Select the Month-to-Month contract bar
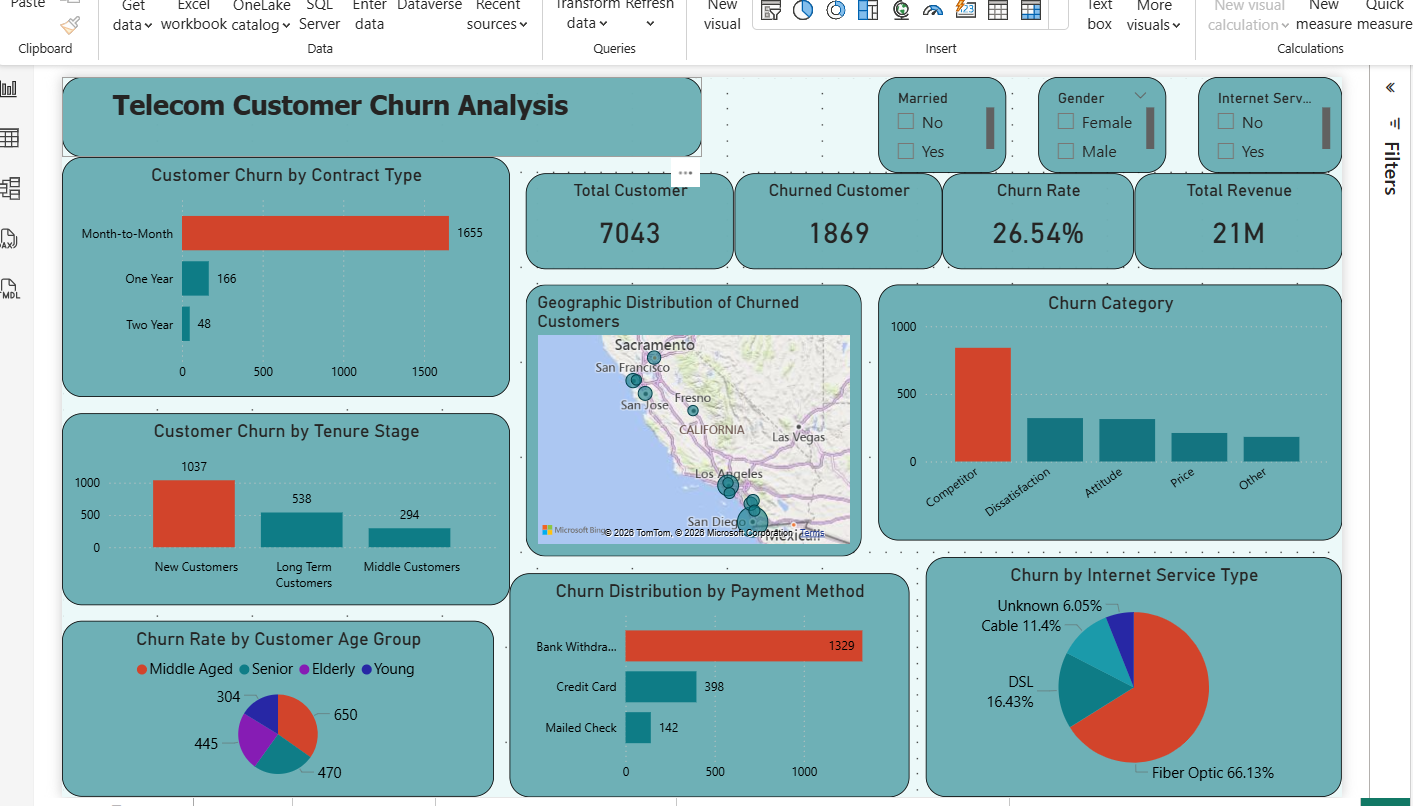 point(315,233)
